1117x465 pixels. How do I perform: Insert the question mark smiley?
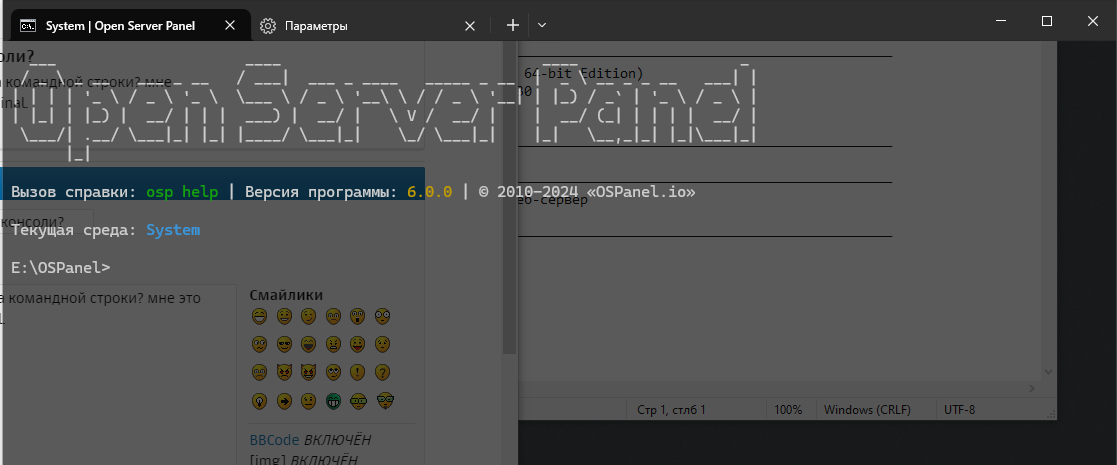[383, 372]
